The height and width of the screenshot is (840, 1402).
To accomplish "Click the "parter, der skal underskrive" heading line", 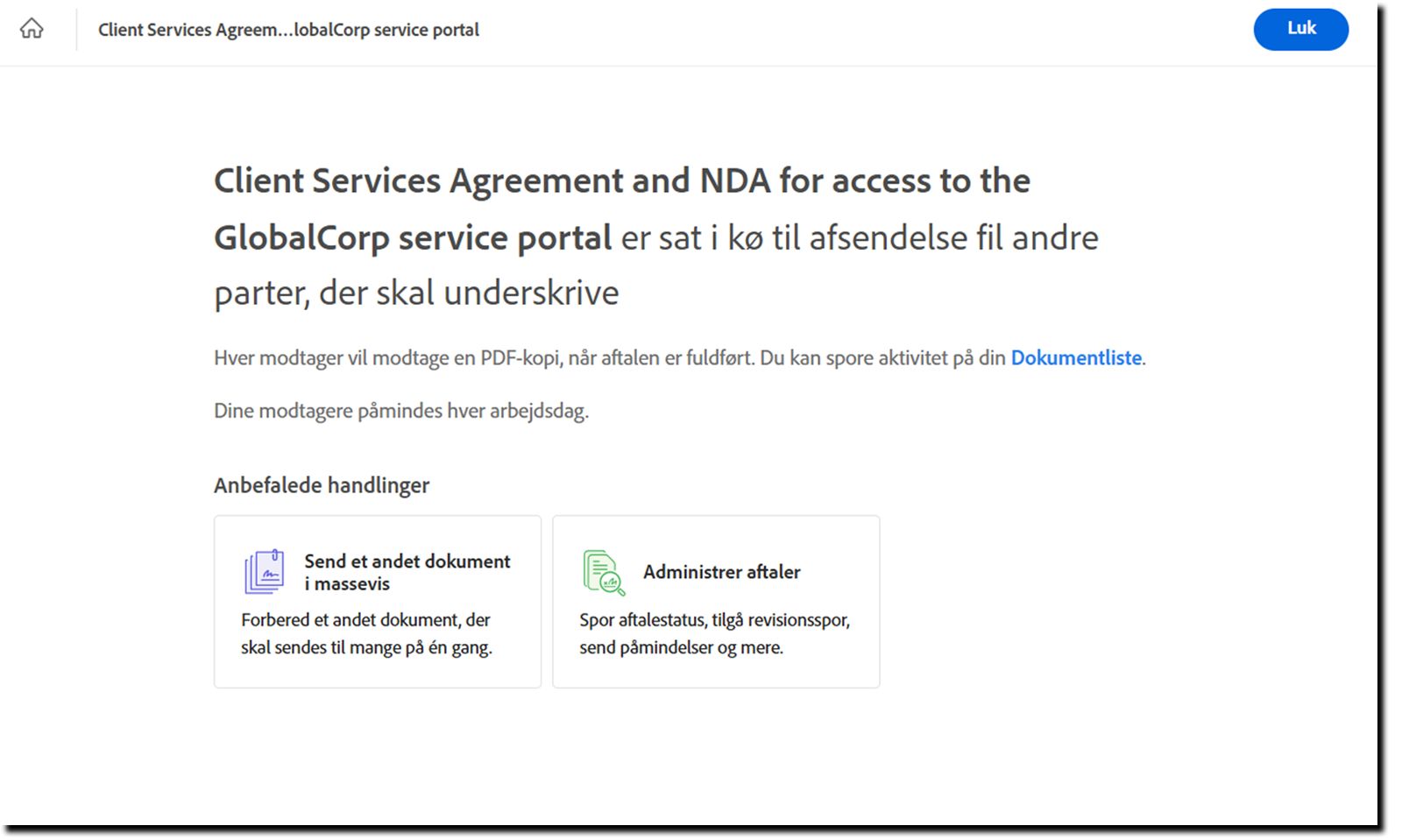I will (416, 293).
